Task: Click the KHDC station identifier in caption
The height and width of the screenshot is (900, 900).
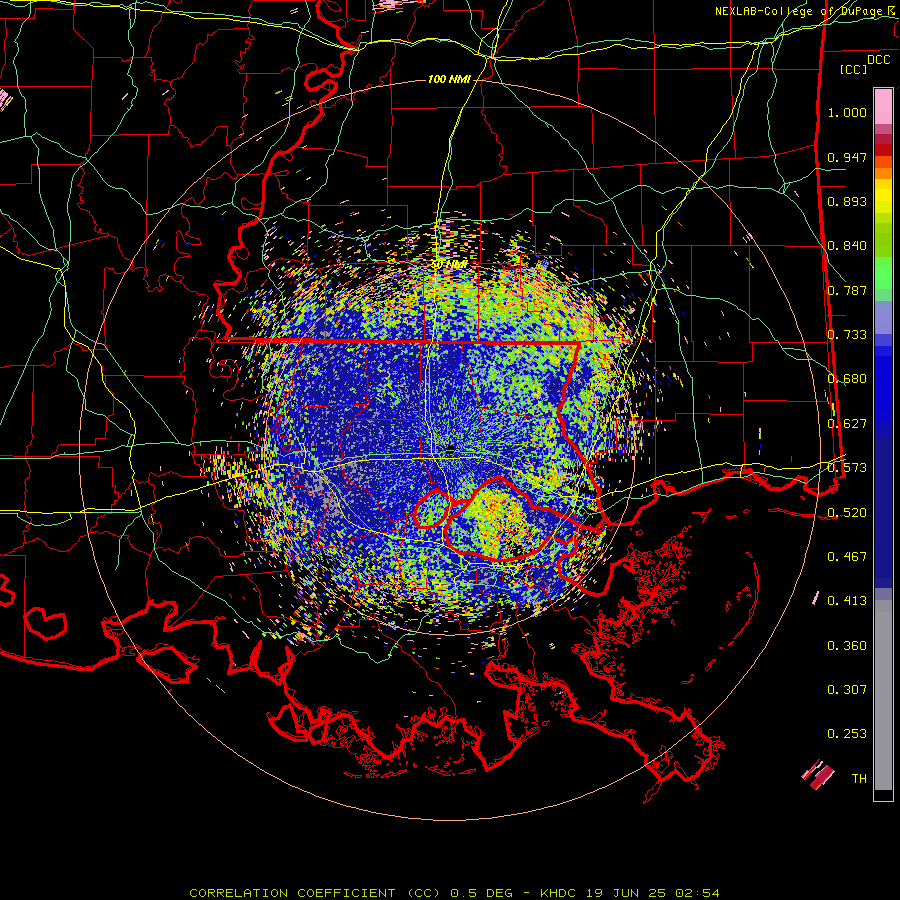Action: (x=560, y=893)
